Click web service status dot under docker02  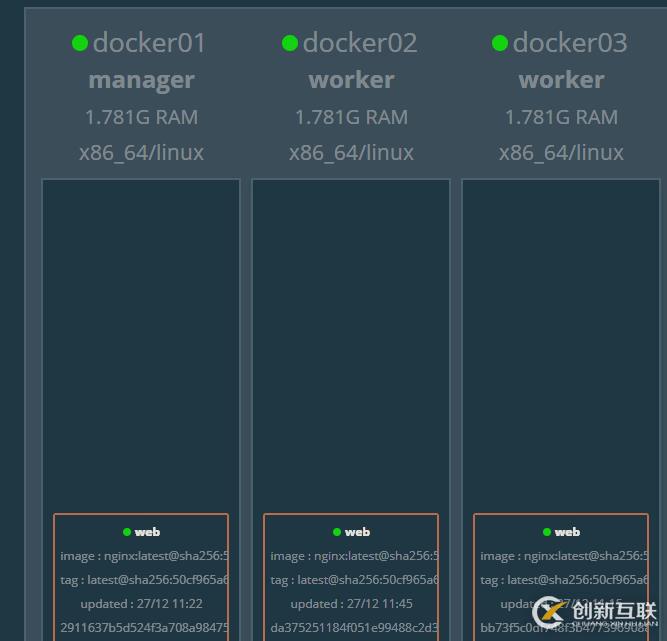(337, 532)
